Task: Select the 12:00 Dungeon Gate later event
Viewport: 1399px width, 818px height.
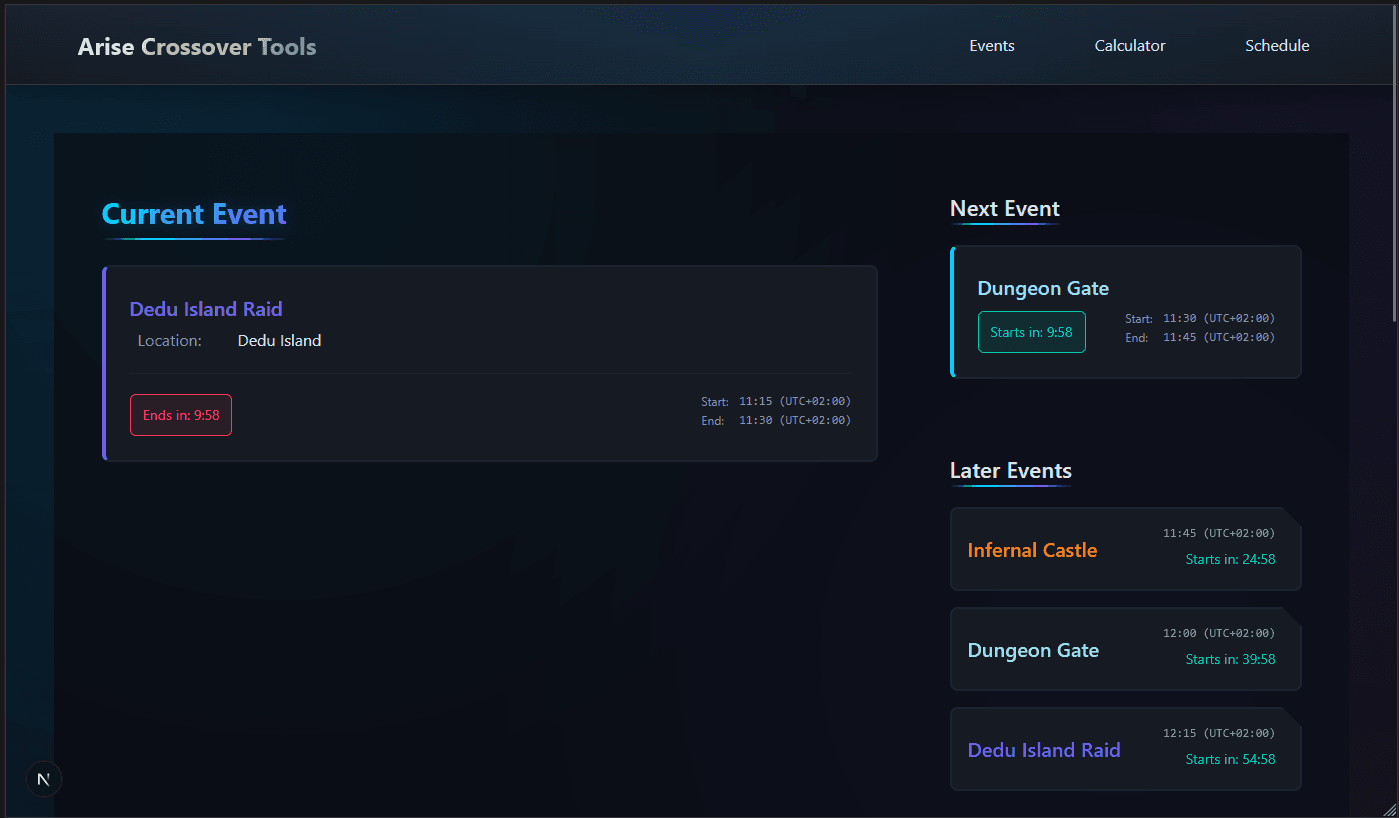Action: pos(1126,649)
